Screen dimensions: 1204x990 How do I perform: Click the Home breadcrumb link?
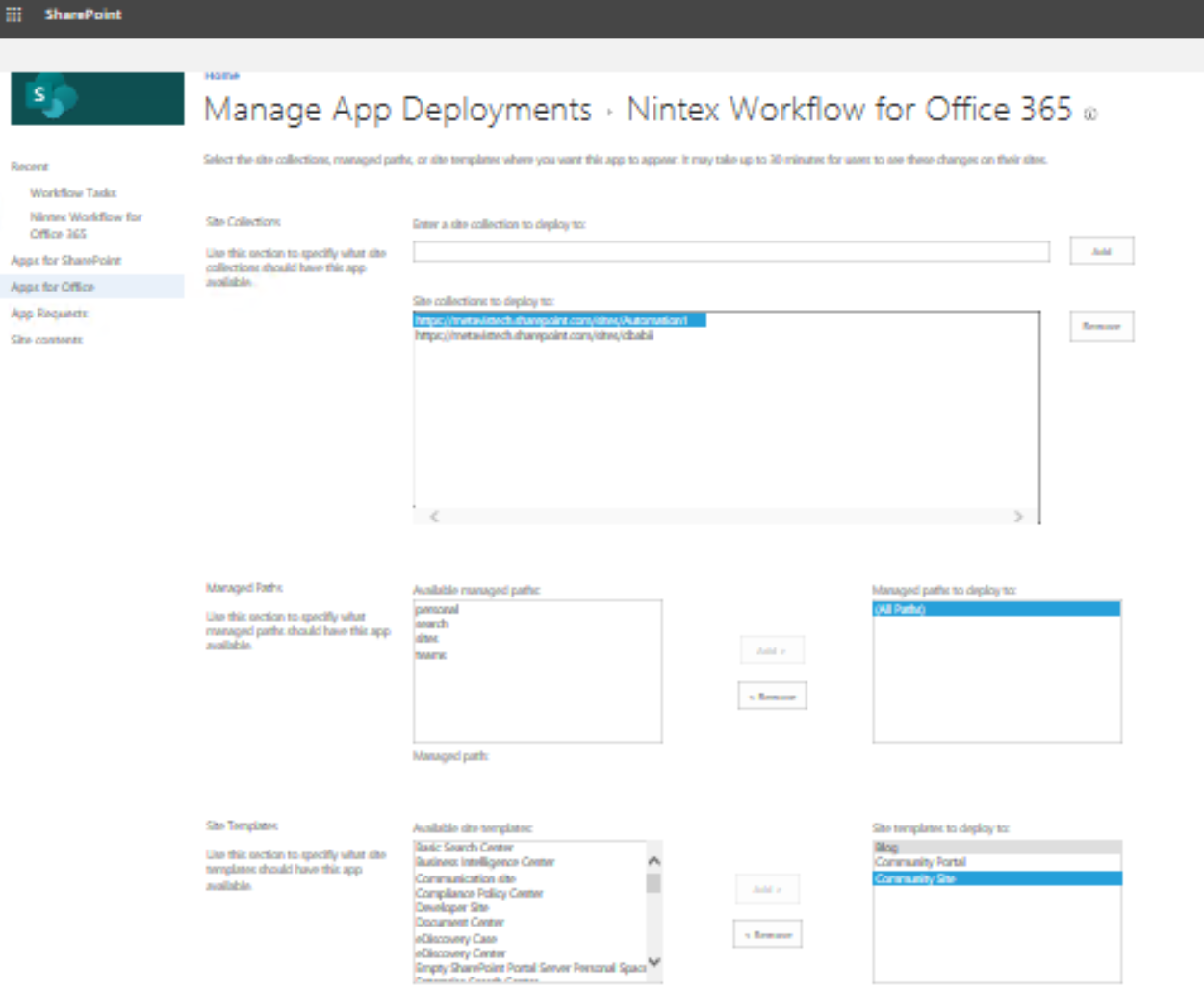pos(220,75)
